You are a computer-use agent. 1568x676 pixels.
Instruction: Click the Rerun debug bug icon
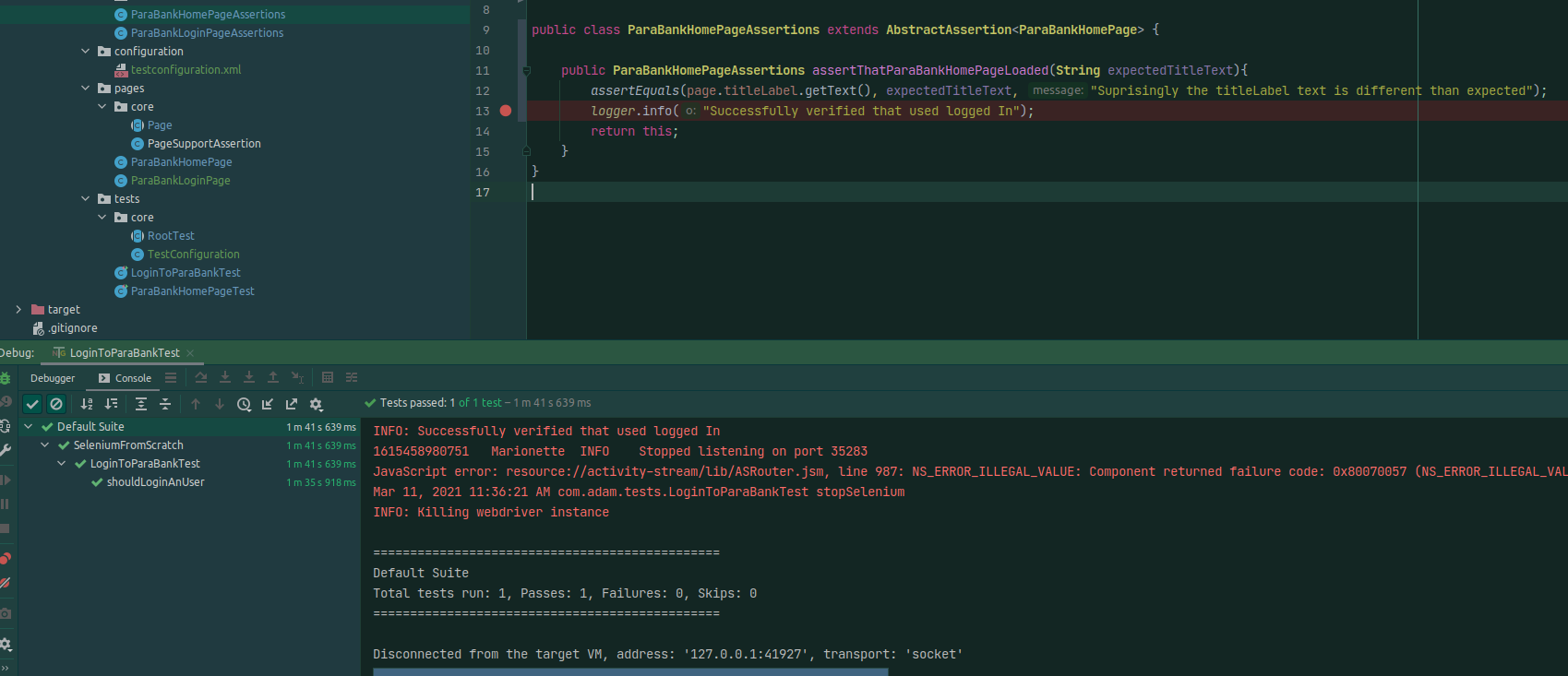[5, 378]
